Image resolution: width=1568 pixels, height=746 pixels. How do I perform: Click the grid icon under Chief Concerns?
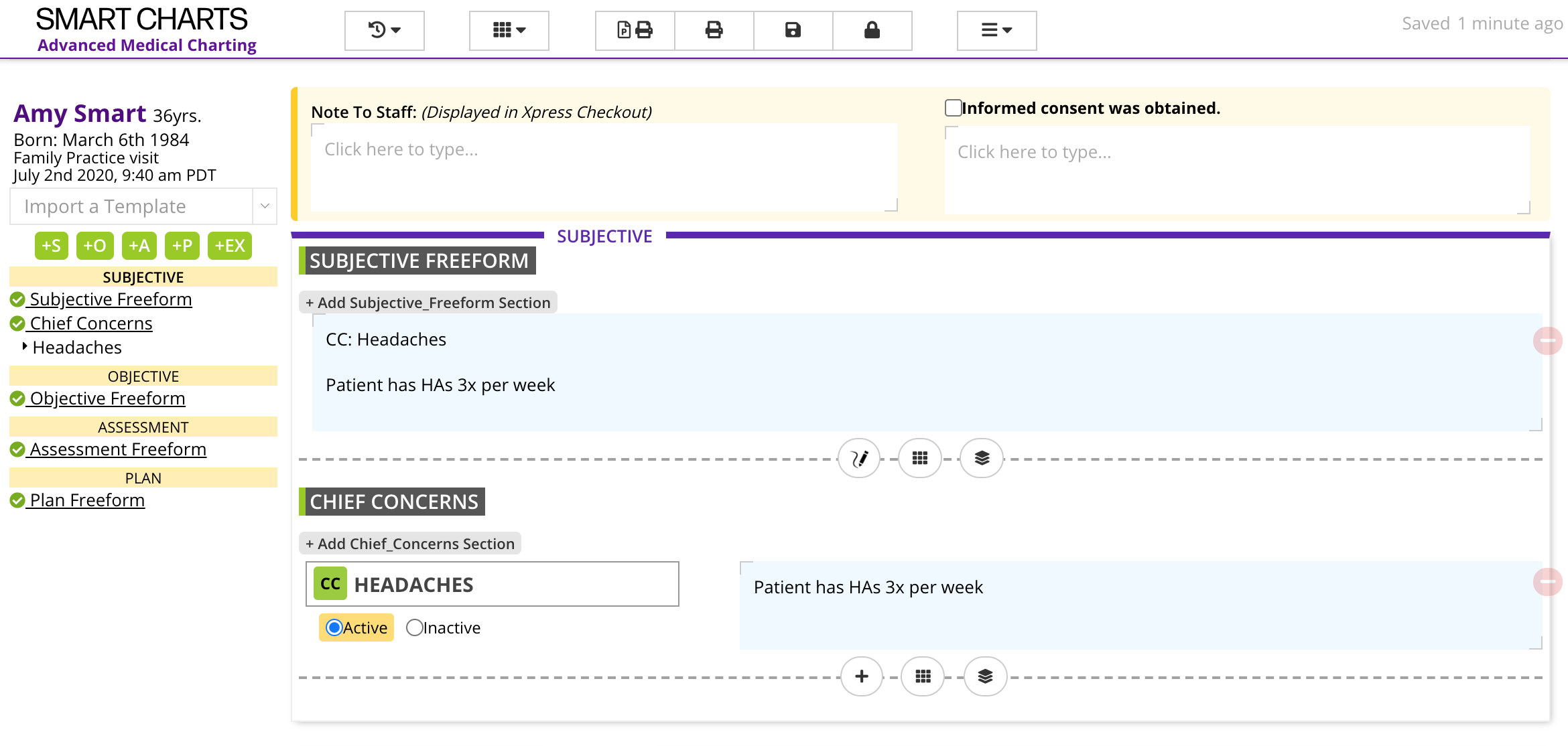tap(923, 676)
